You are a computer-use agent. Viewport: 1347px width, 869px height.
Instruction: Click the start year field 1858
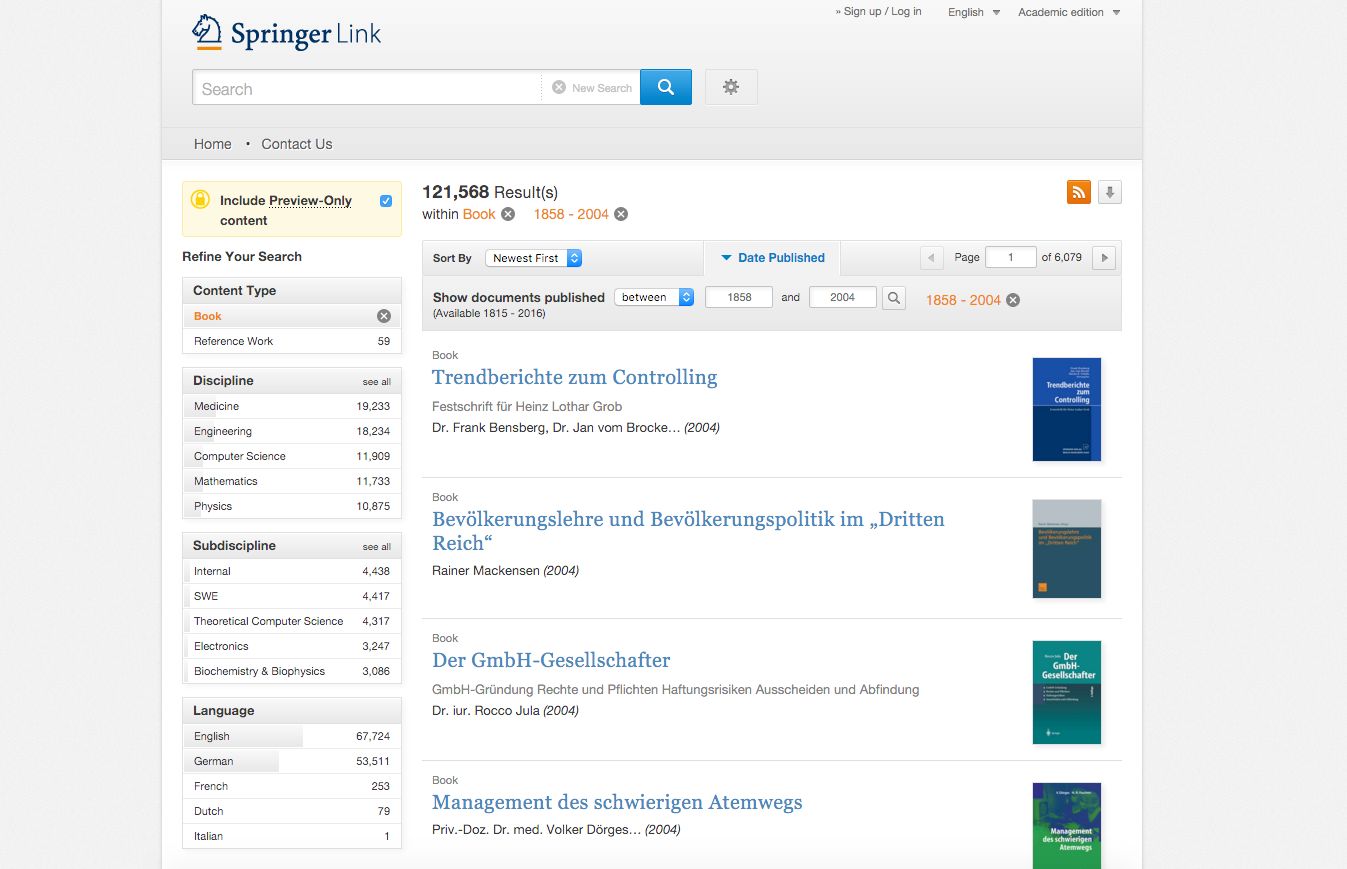pyautogui.click(x=739, y=297)
